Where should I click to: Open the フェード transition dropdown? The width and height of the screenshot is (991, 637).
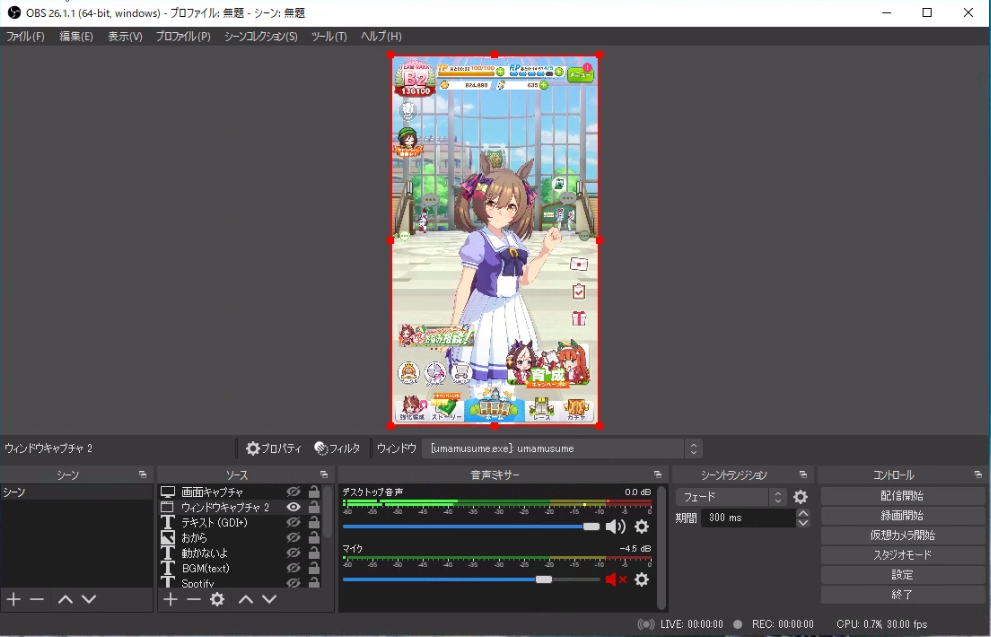(731, 497)
